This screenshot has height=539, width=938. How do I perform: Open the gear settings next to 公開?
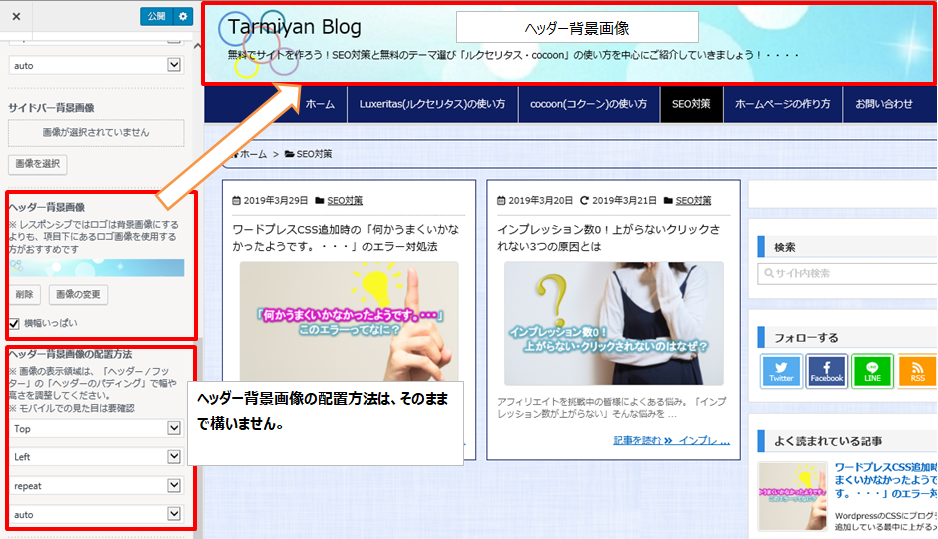[181, 16]
